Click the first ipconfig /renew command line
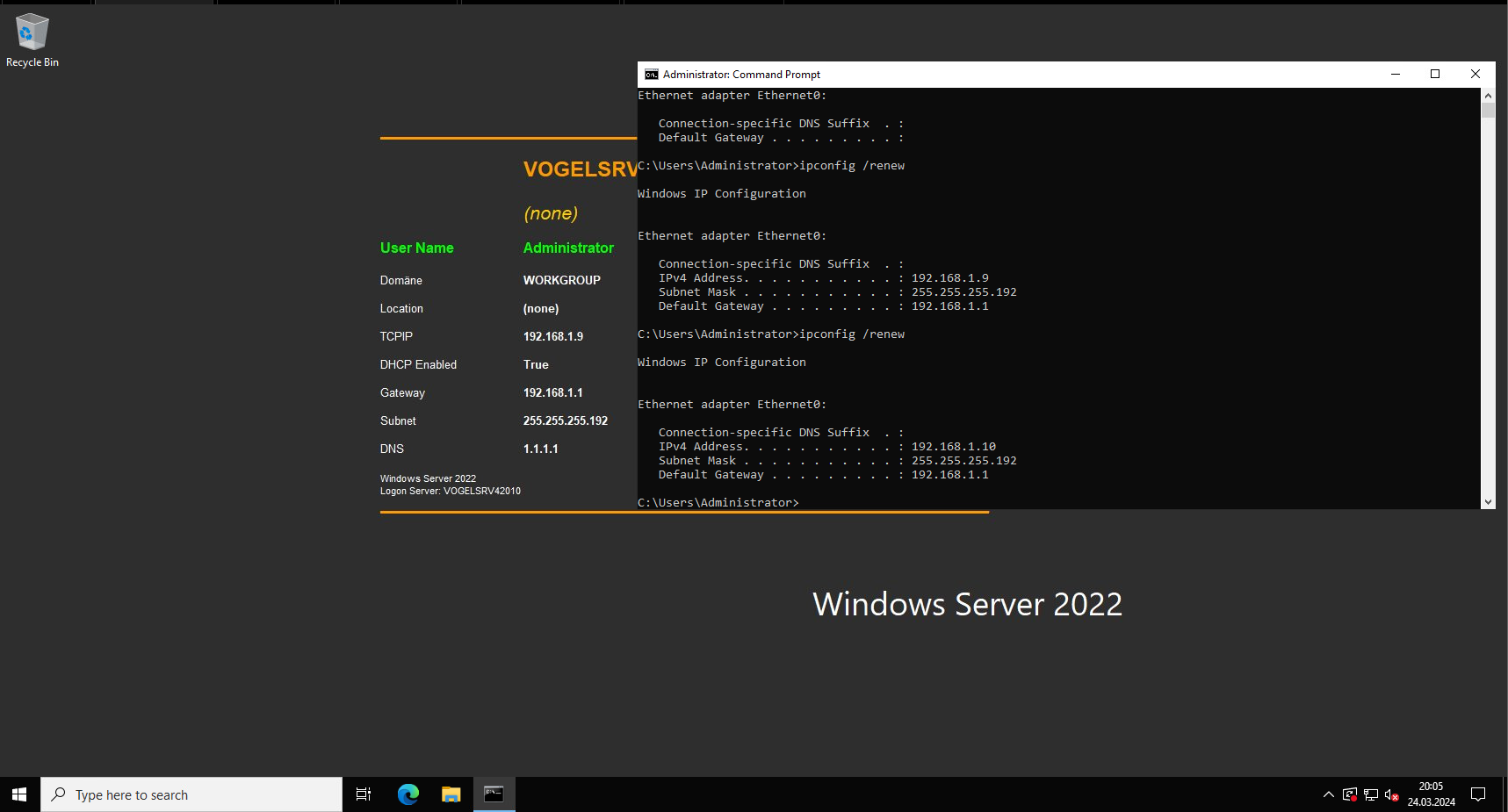This screenshot has width=1508, height=812. coord(771,165)
